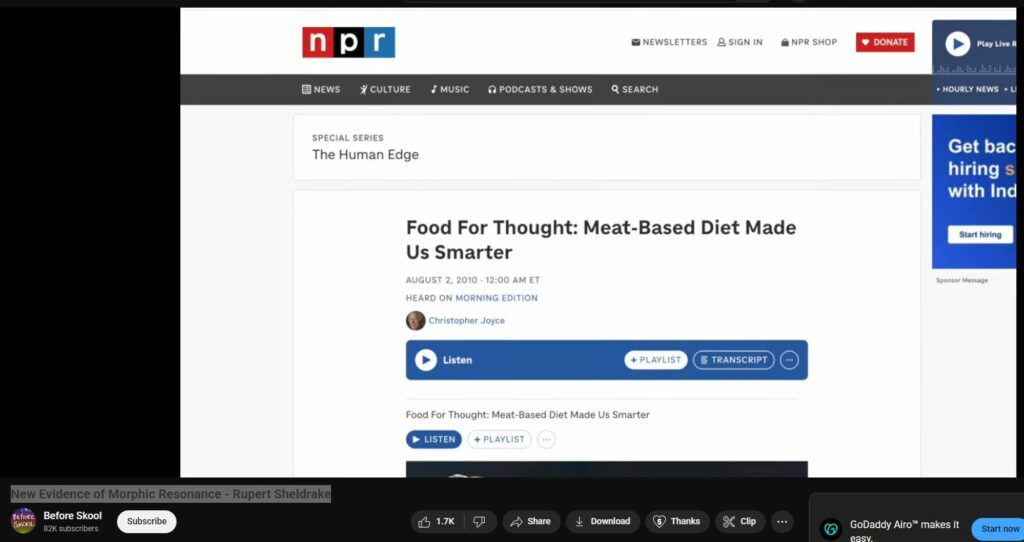Expand the audio player more options
Image resolution: width=1024 pixels, height=542 pixels.
click(x=789, y=360)
